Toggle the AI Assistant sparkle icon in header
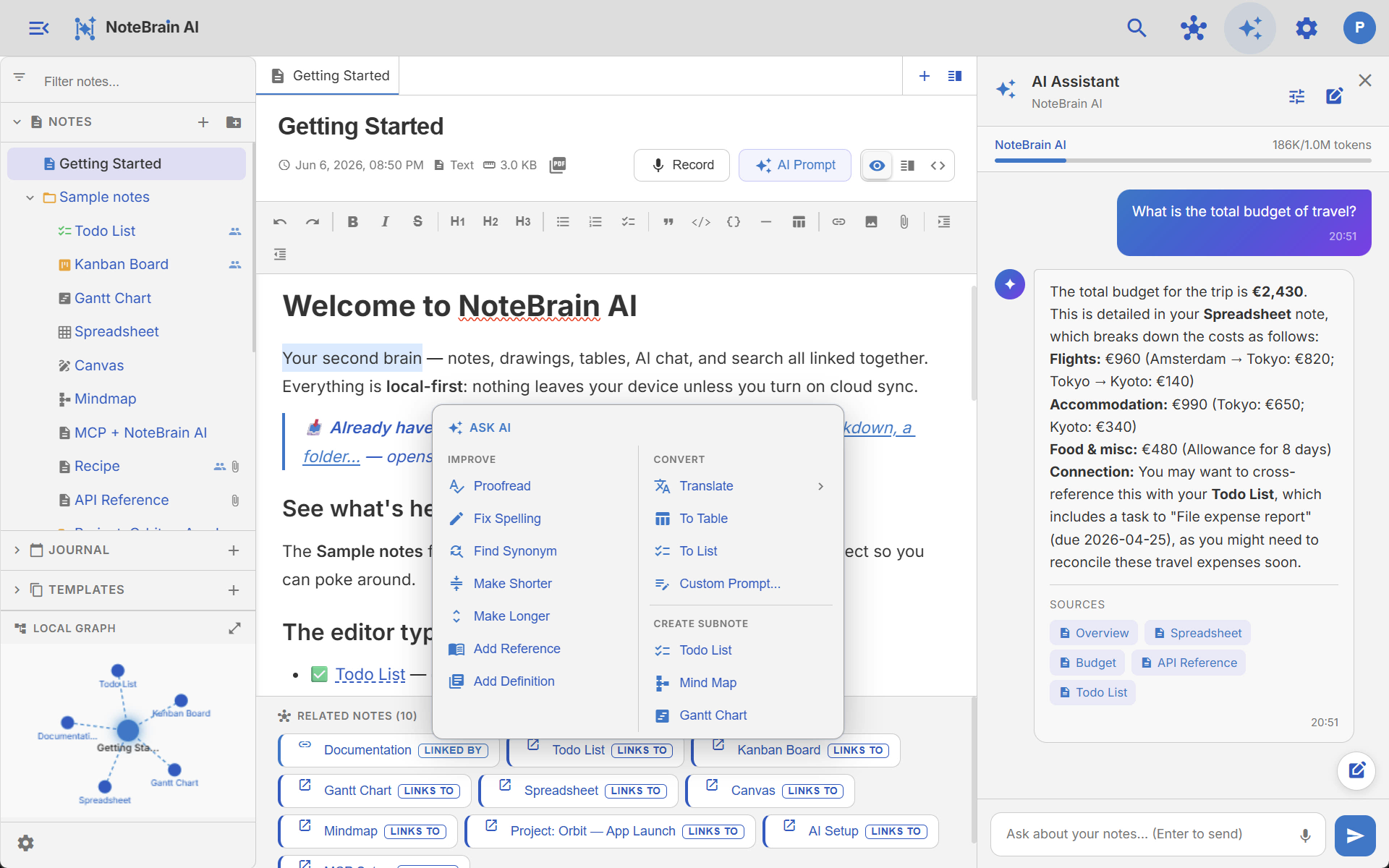This screenshot has height=868, width=1389. click(1249, 28)
